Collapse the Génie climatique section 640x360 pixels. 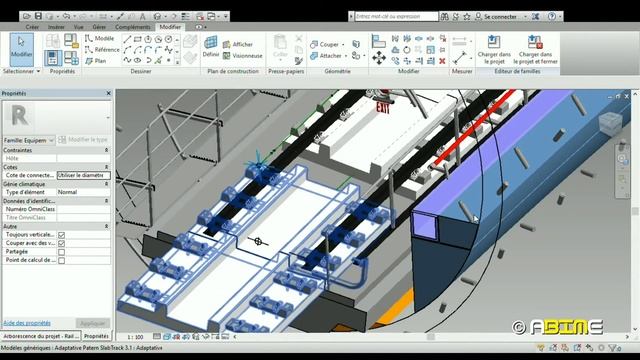point(106,184)
